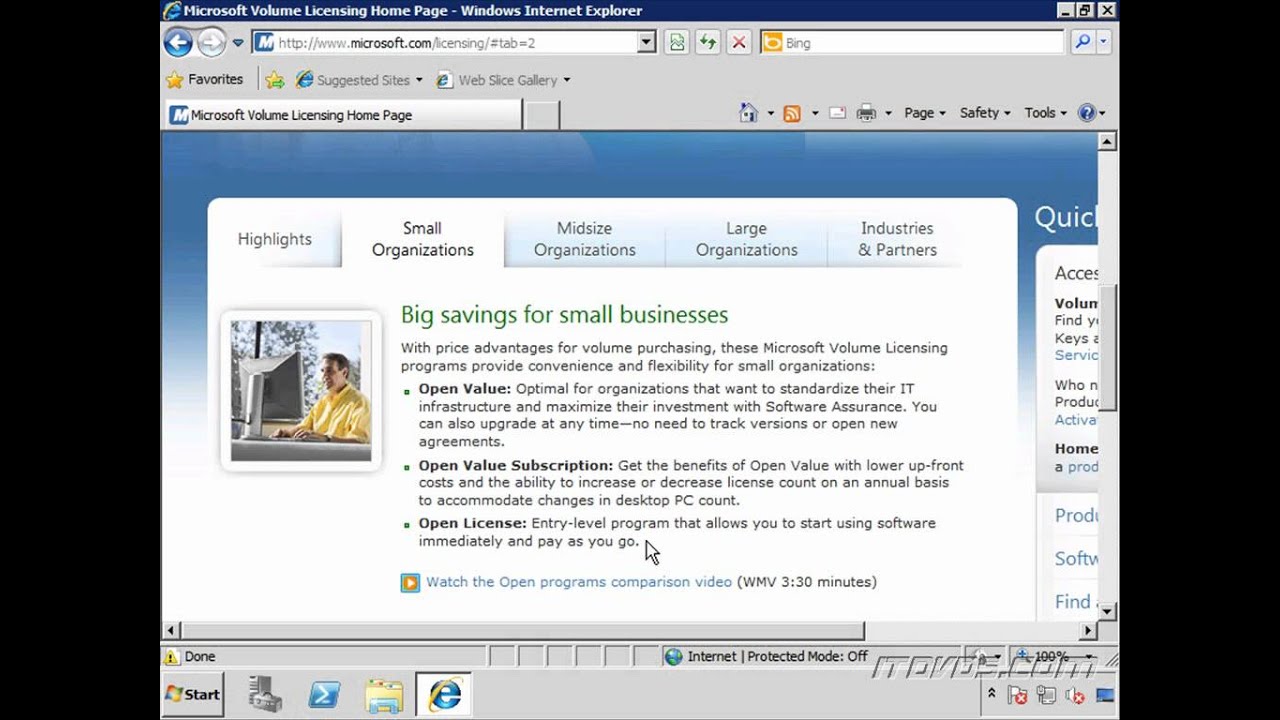The width and height of the screenshot is (1280, 720).
Task: Click the Print icon
Action: pyautogui.click(x=866, y=114)
